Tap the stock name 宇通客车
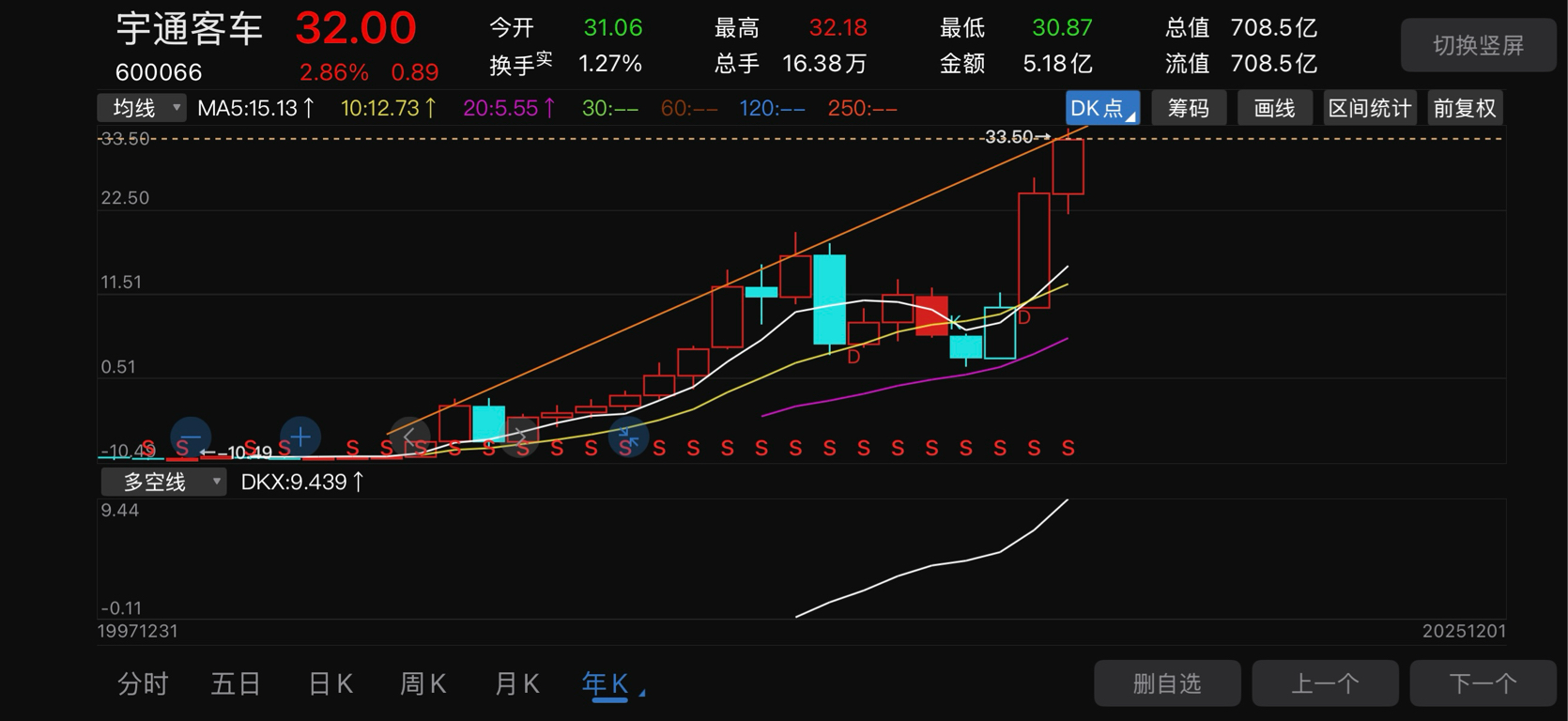This screenshot has width=1568, height=721. [x=190, y=29]
